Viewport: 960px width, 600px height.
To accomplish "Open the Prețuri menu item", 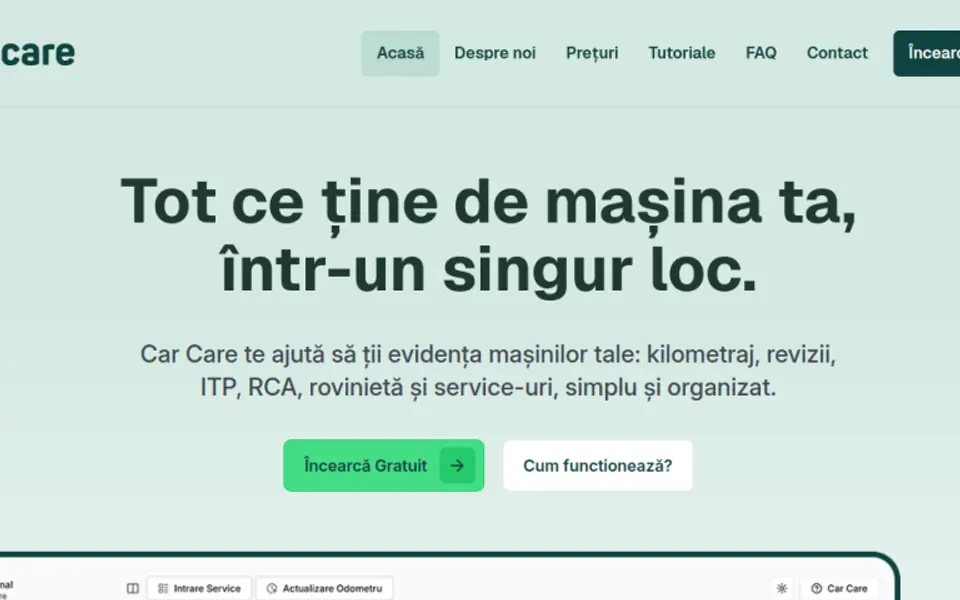I will point(592,53).
